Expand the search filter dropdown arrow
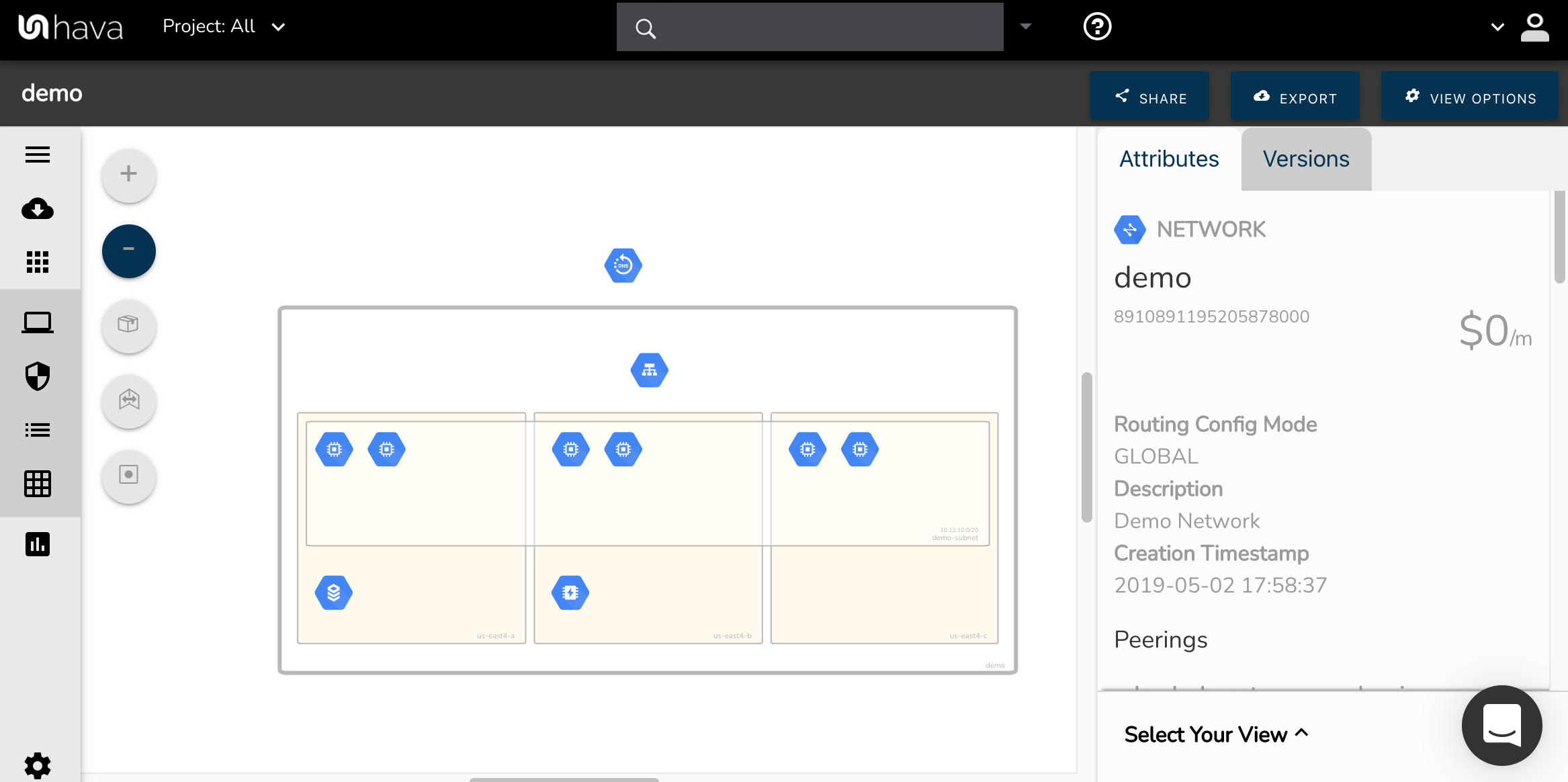Screen dimensions: 1568x782 point(1024,26)
